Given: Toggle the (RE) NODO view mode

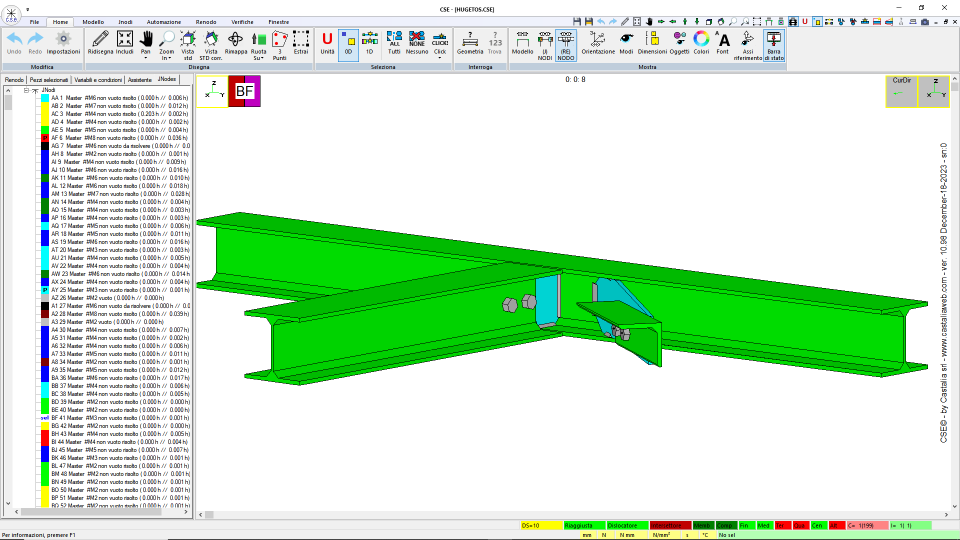Looking at the screenshot, I should (566, 45).
